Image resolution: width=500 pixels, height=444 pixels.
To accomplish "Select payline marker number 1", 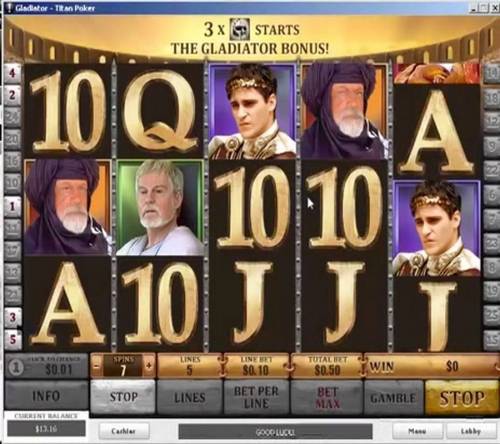I will click(x=12, y=207).
